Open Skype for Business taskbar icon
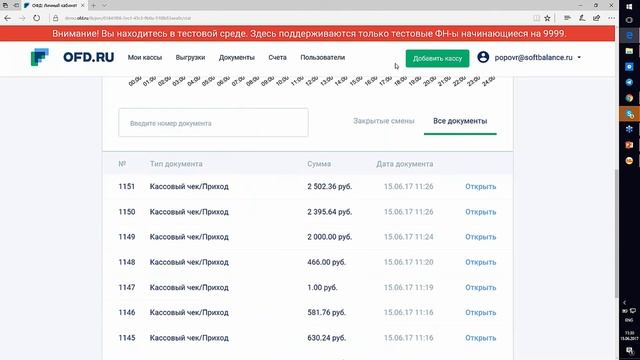Screen dimensions: 640x360 click(x=629, y=114)
